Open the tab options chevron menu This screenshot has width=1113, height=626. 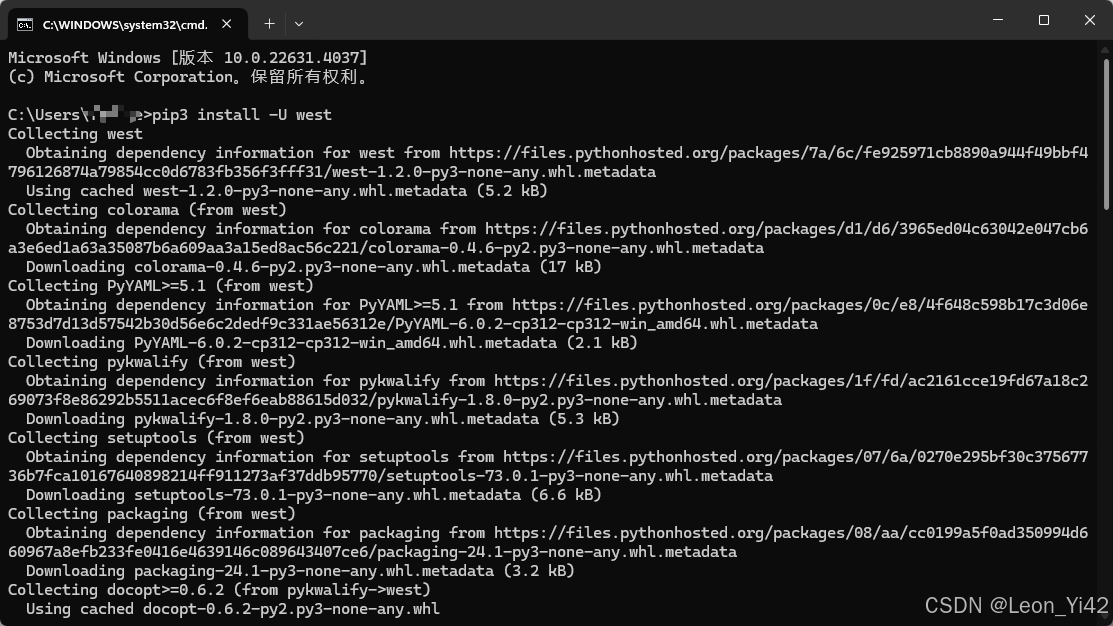298,23
